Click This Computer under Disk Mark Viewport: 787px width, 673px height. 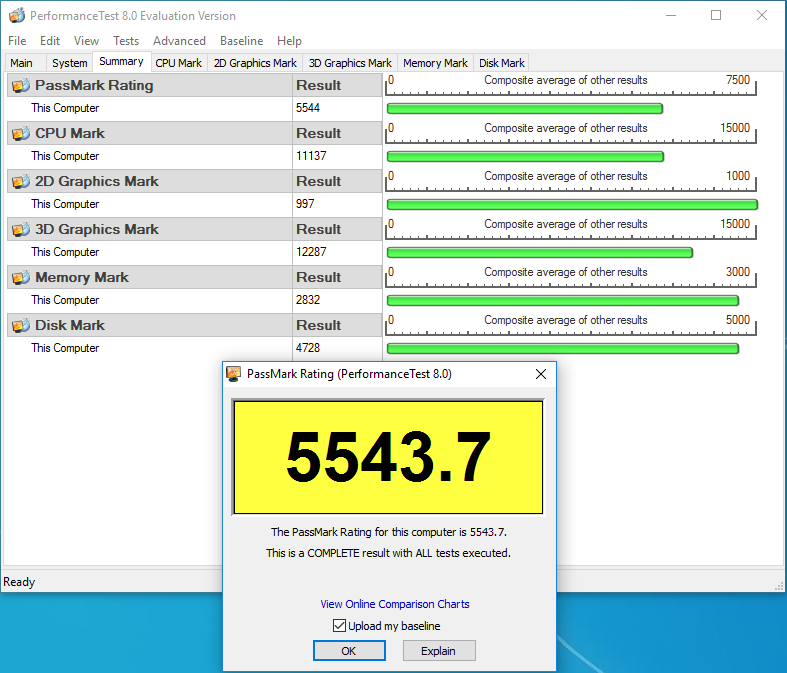pos(65,348)
